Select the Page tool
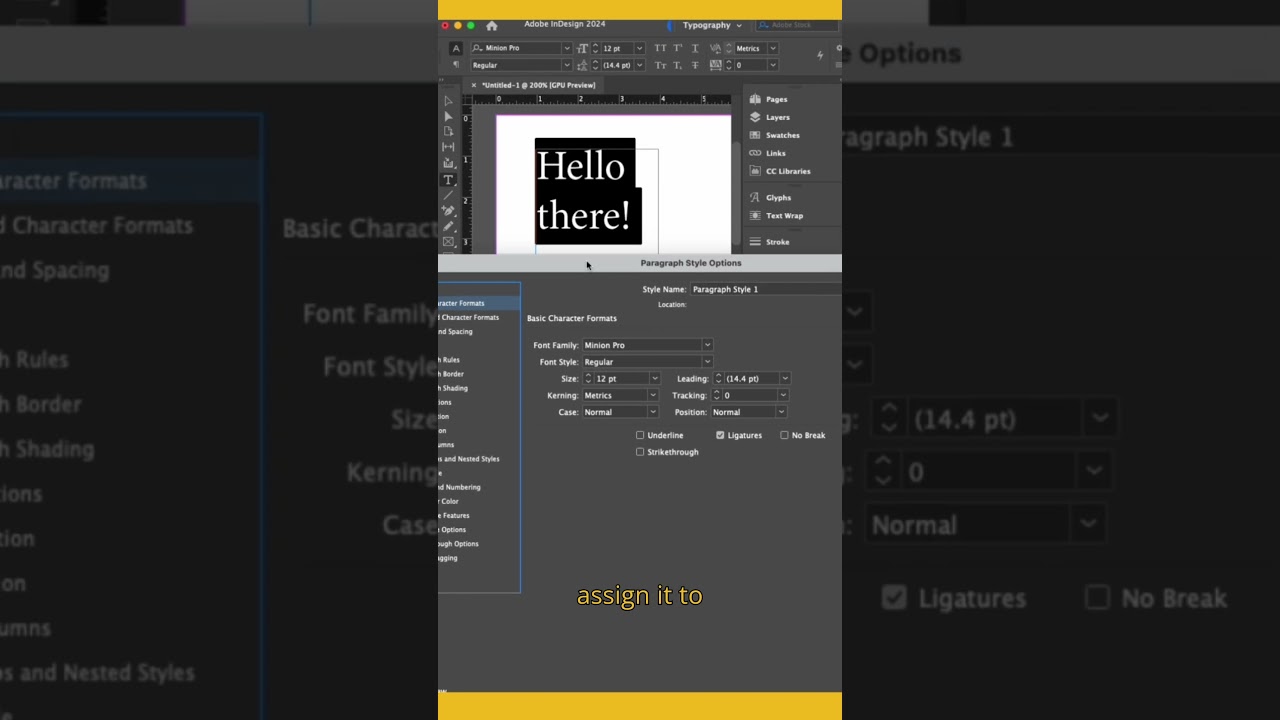Image resolution: width=1280 pixels, height=720 pixels. point(448,131)
